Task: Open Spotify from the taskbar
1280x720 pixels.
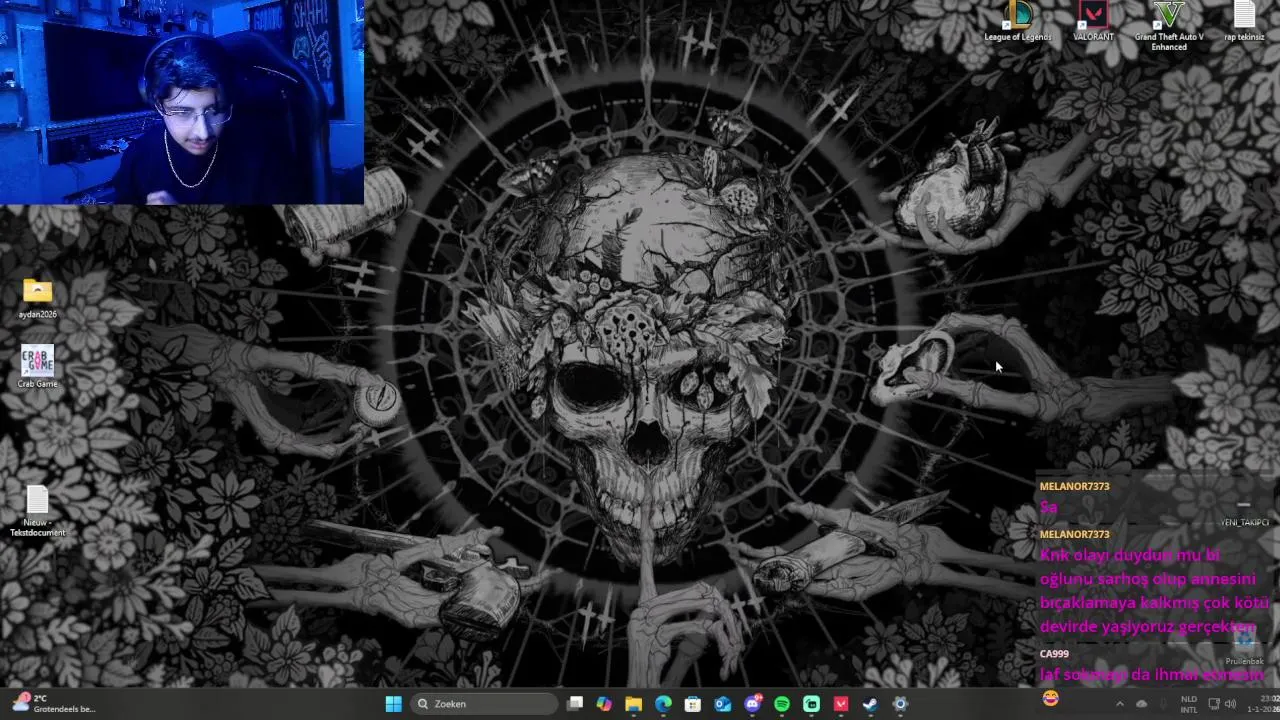Action: click(782, 704)
